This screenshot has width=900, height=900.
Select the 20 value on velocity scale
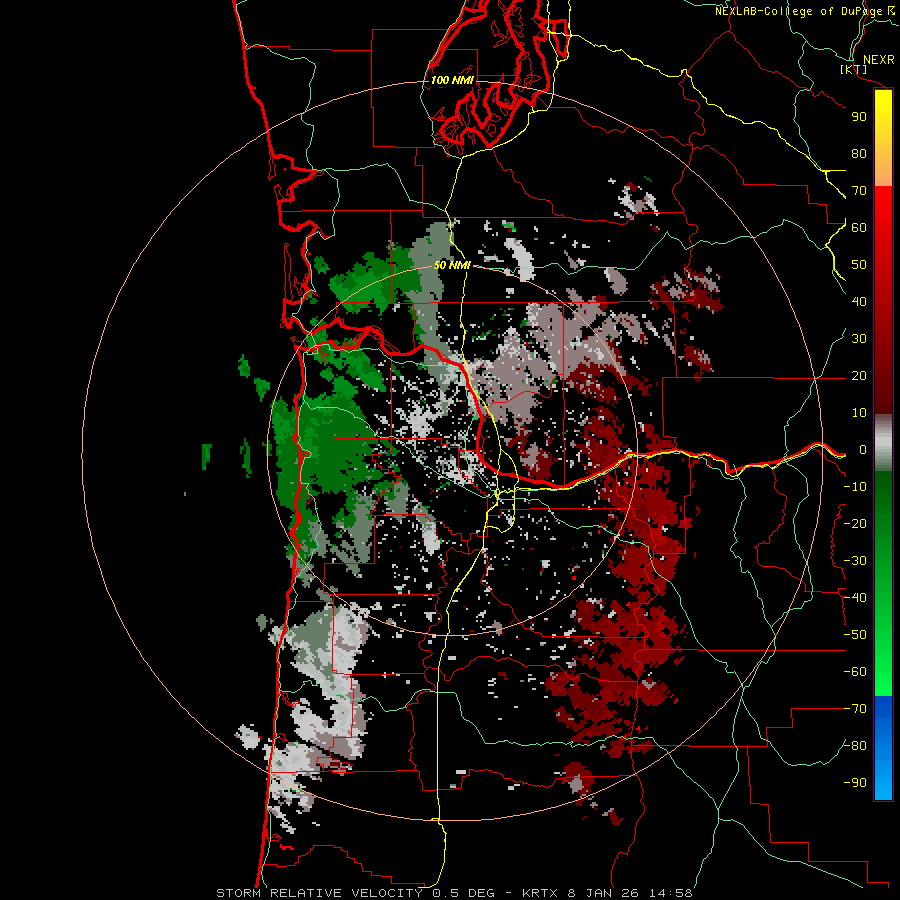pos(859,376)
